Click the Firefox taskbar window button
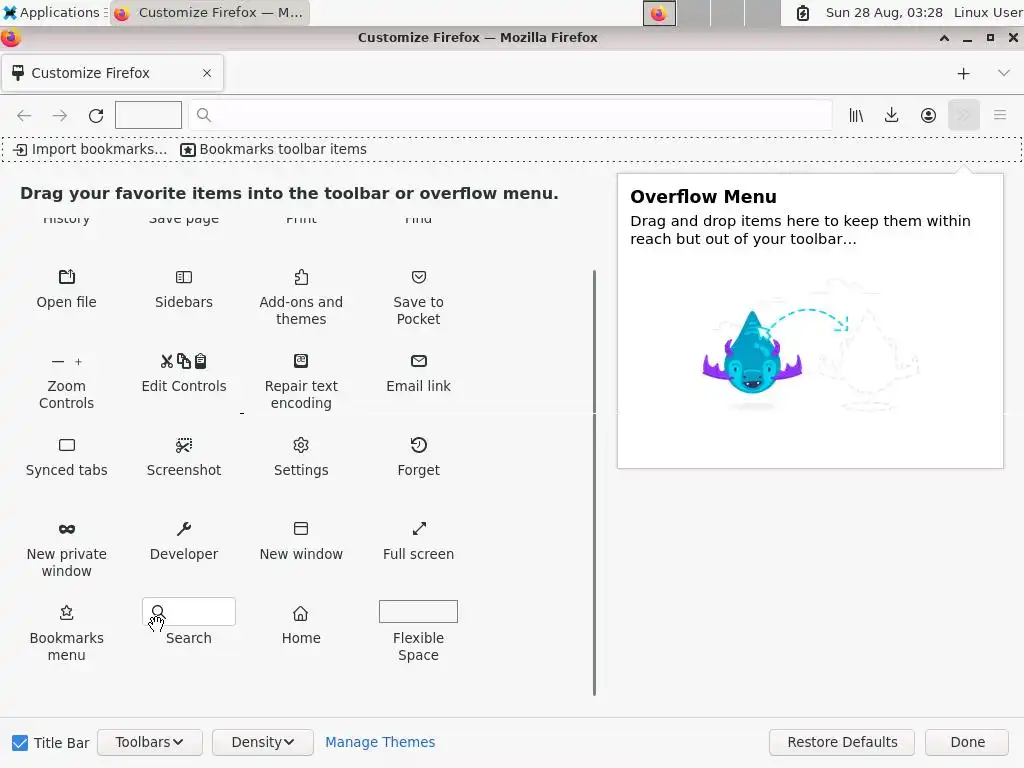Image resolution: width=1024 pixels, height=768 pixels. [x=210, y=12]
